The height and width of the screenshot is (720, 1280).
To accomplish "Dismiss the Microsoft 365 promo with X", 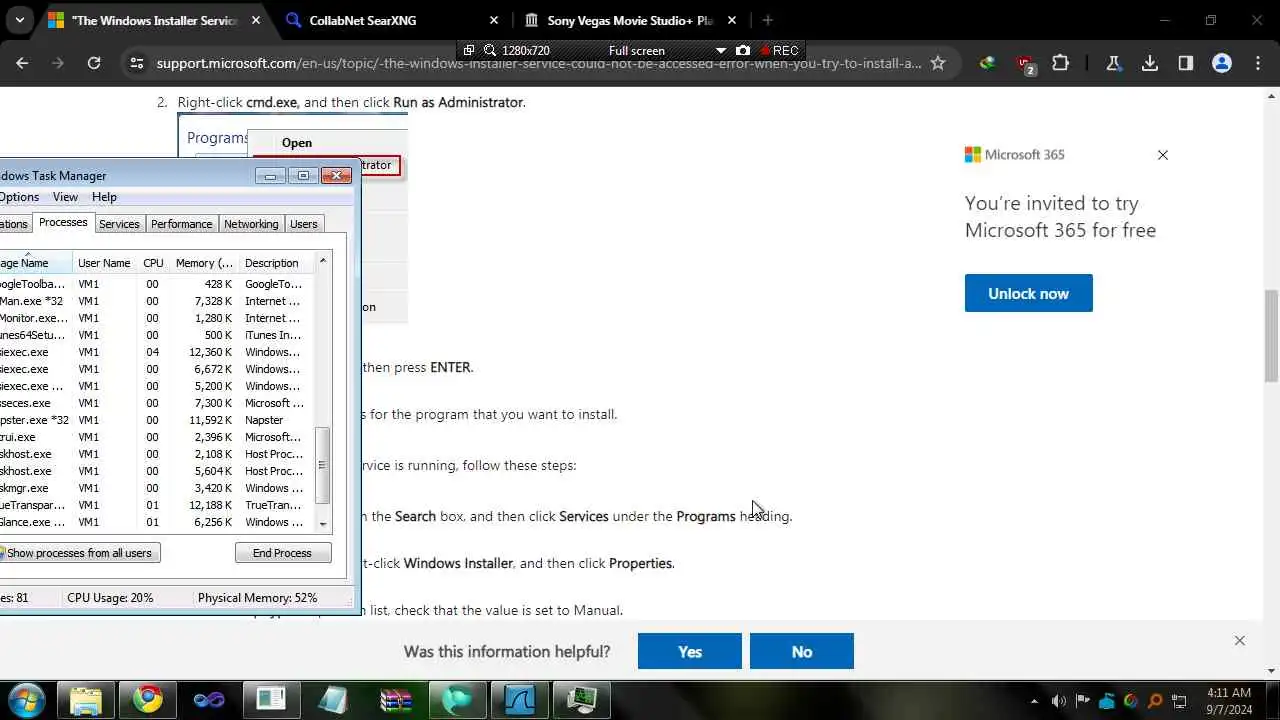I will point(1162,155).
